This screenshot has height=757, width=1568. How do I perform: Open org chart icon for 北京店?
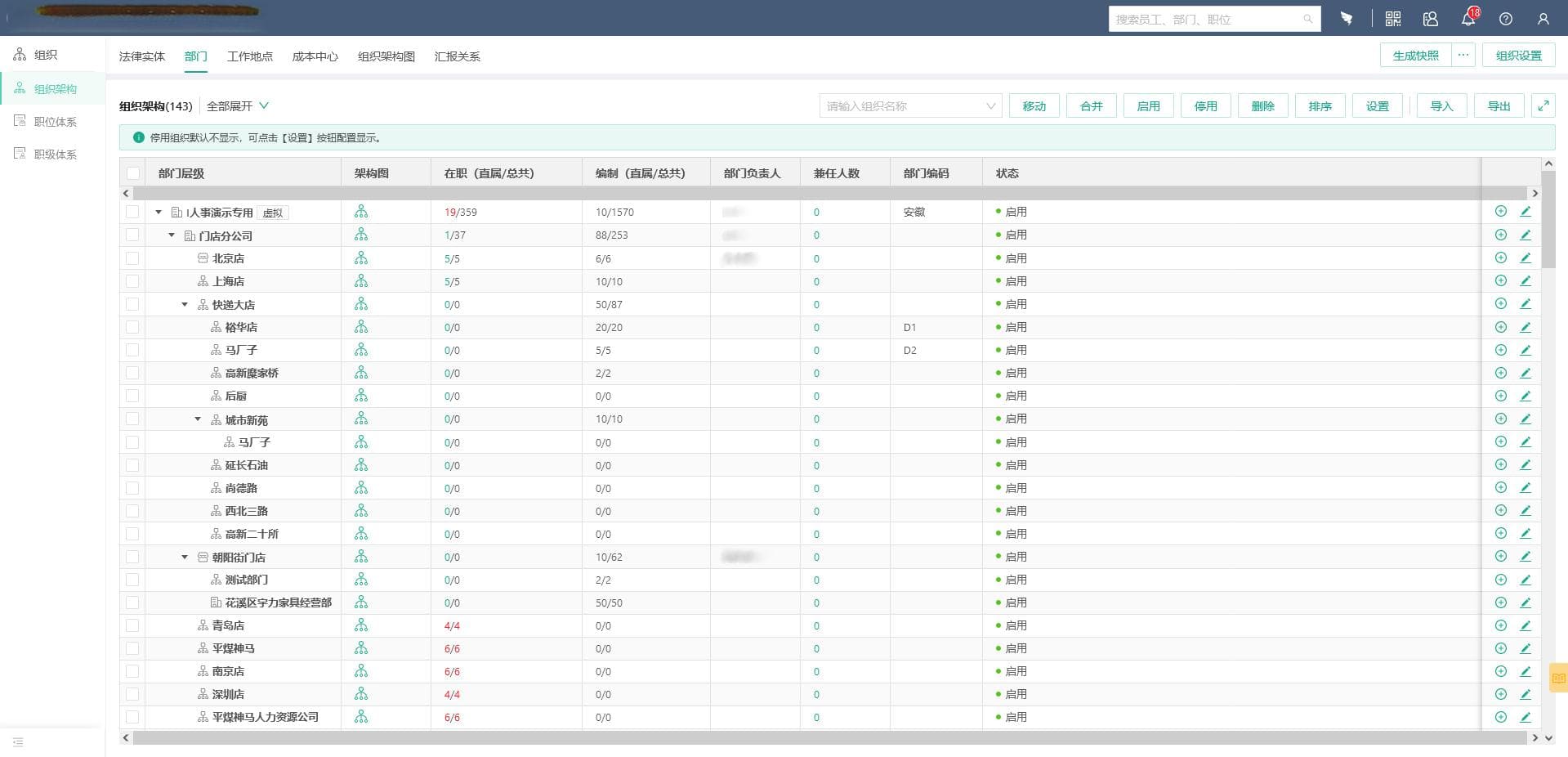[x=361, y=258]
